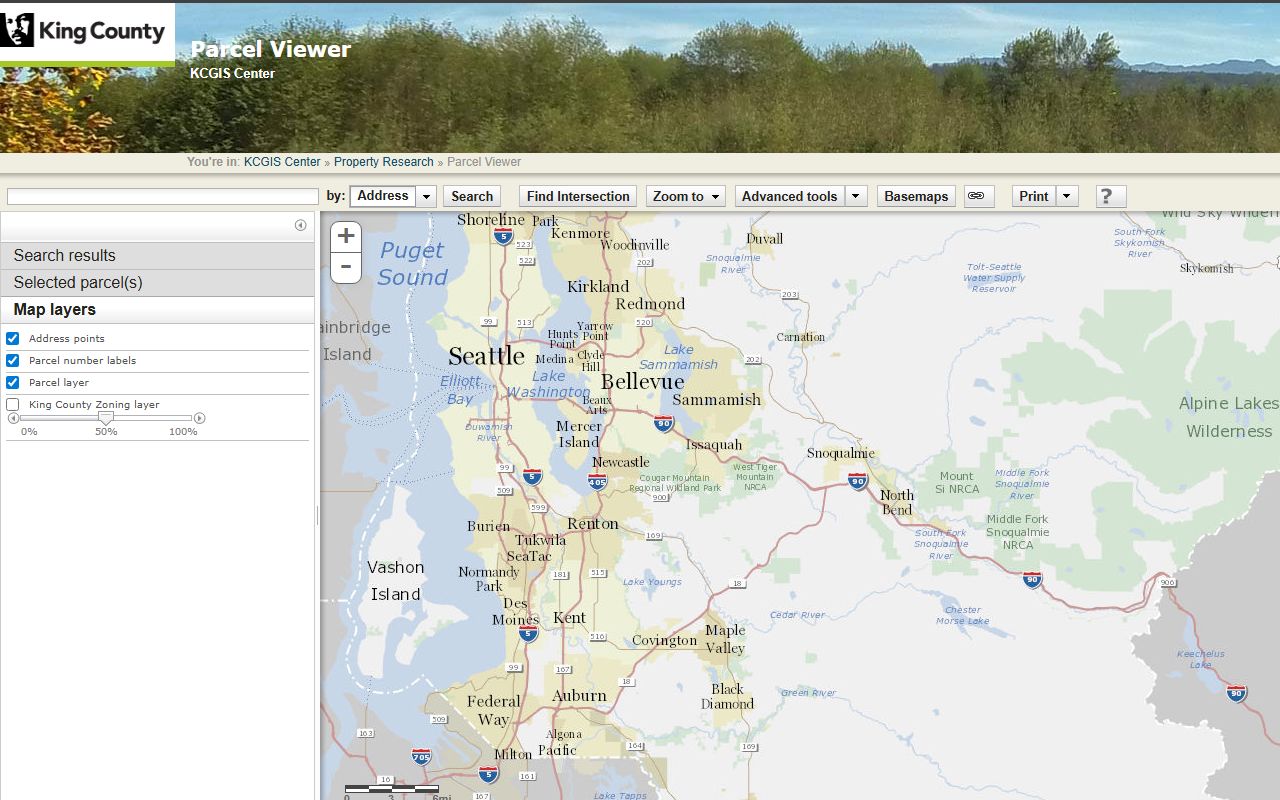Click the Maple Valley label on map
The image size is (1280, 800).
(725, 638)
